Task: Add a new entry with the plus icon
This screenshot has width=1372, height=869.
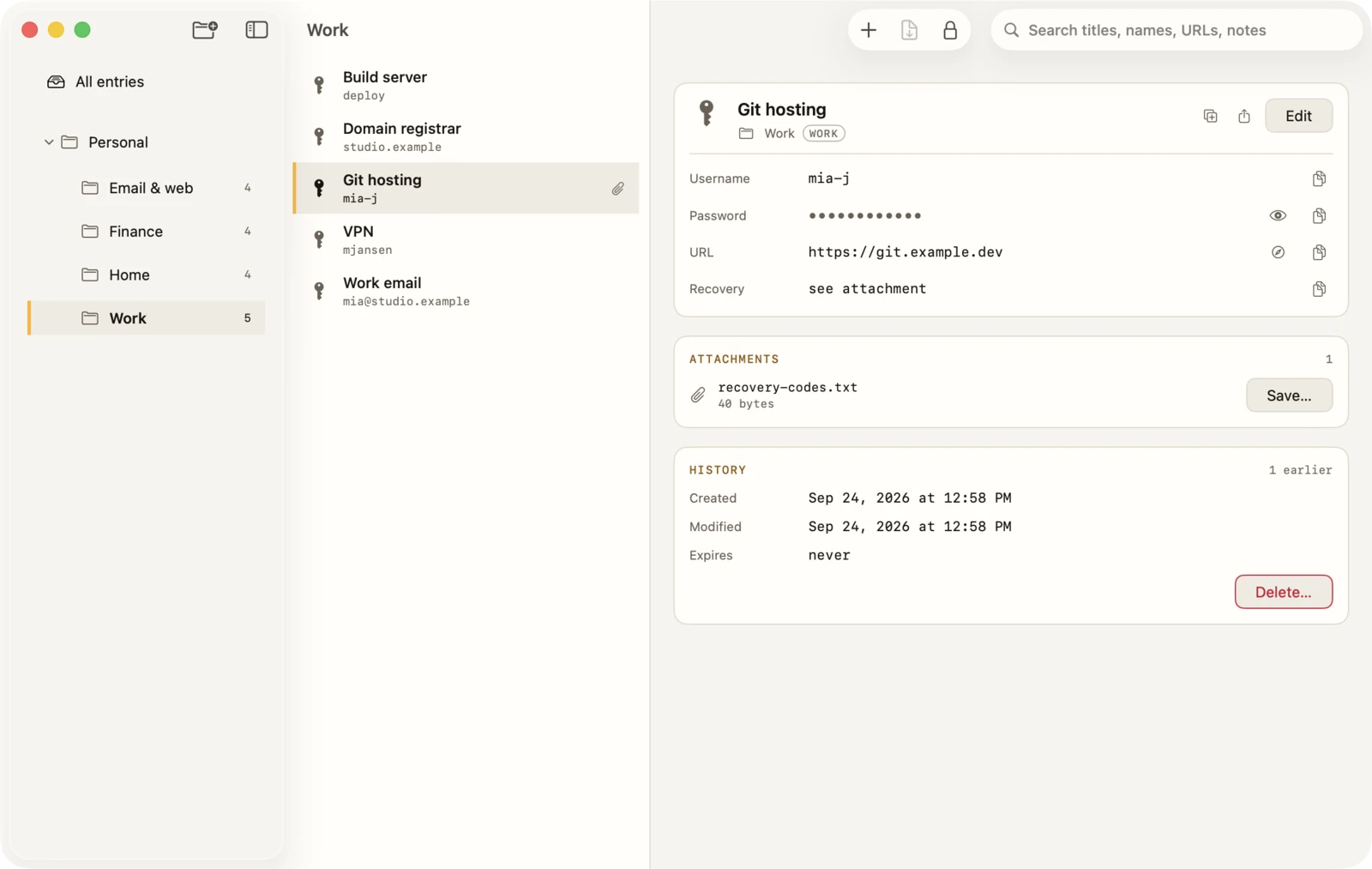Action: point(869,30)
